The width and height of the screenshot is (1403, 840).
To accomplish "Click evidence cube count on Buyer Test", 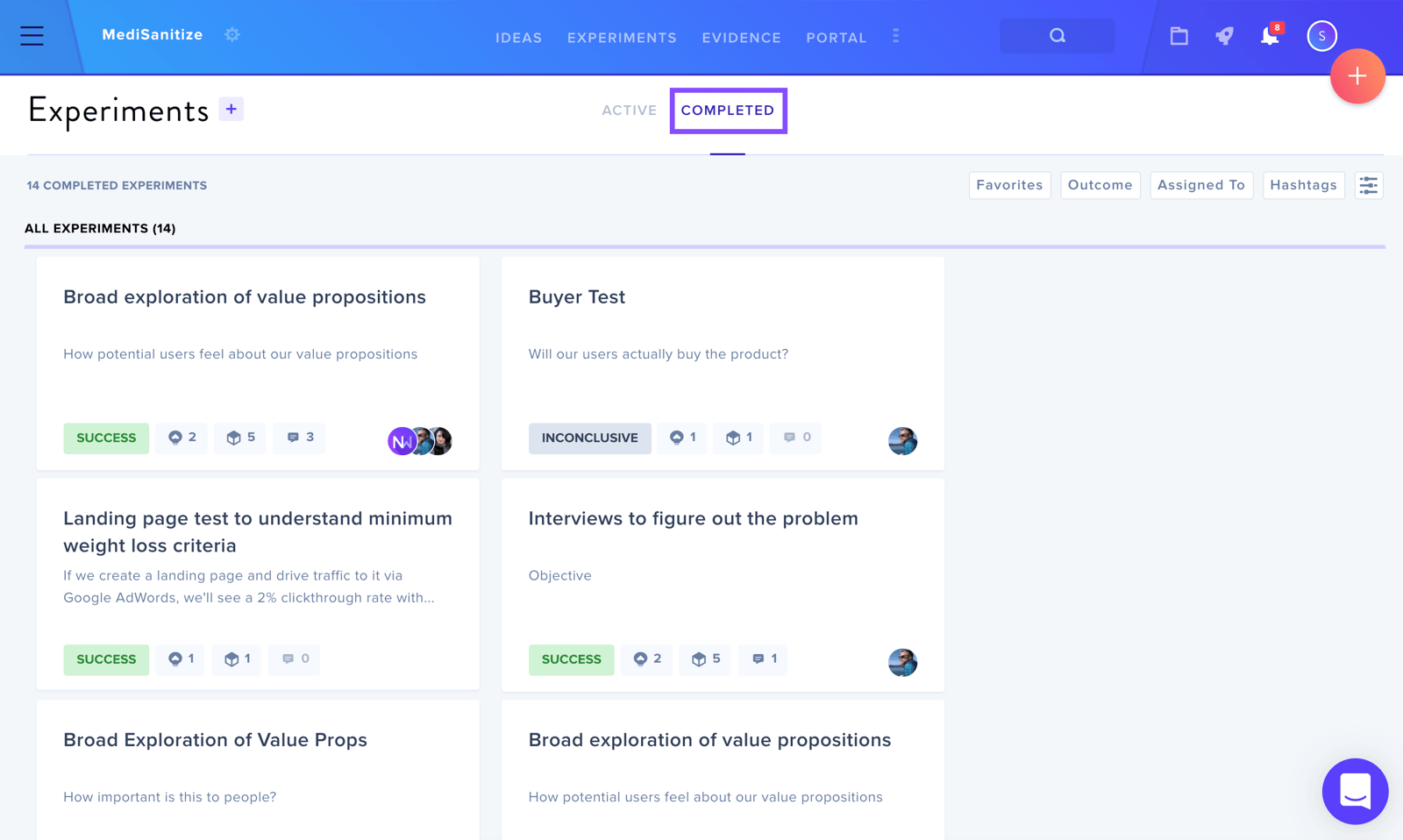I will pos(738,438).
